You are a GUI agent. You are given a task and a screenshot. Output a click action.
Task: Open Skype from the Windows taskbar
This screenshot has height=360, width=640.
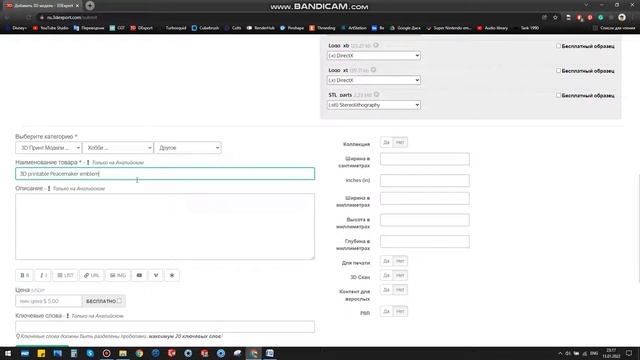90,353
